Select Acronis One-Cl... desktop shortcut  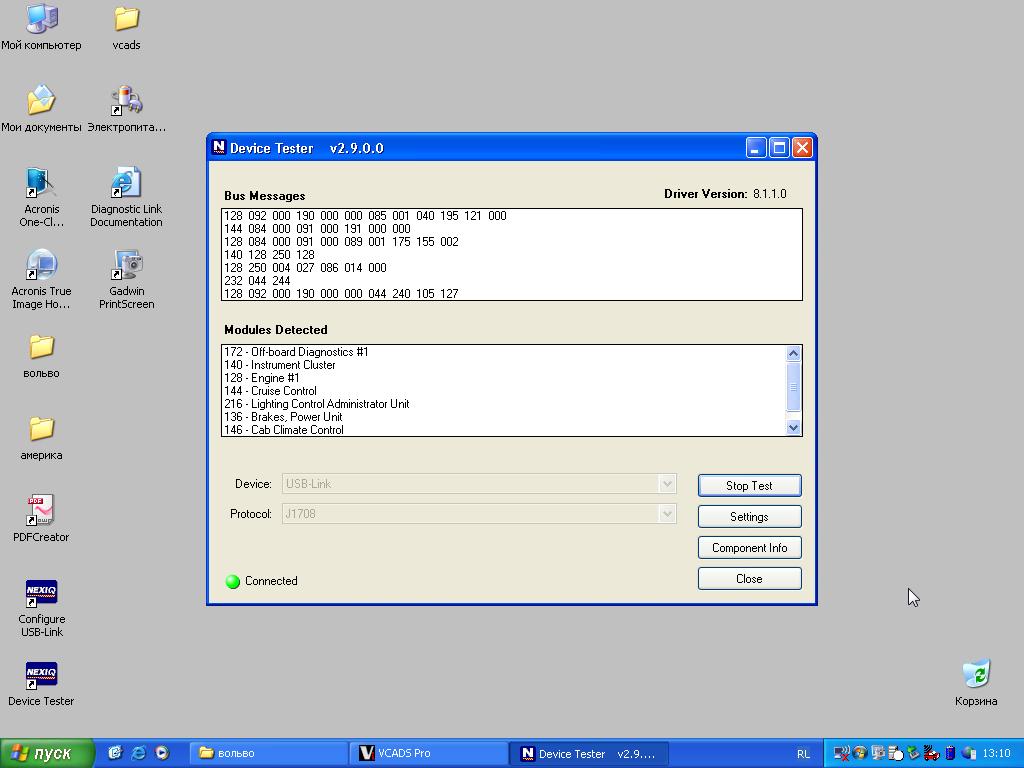(41, 197)
